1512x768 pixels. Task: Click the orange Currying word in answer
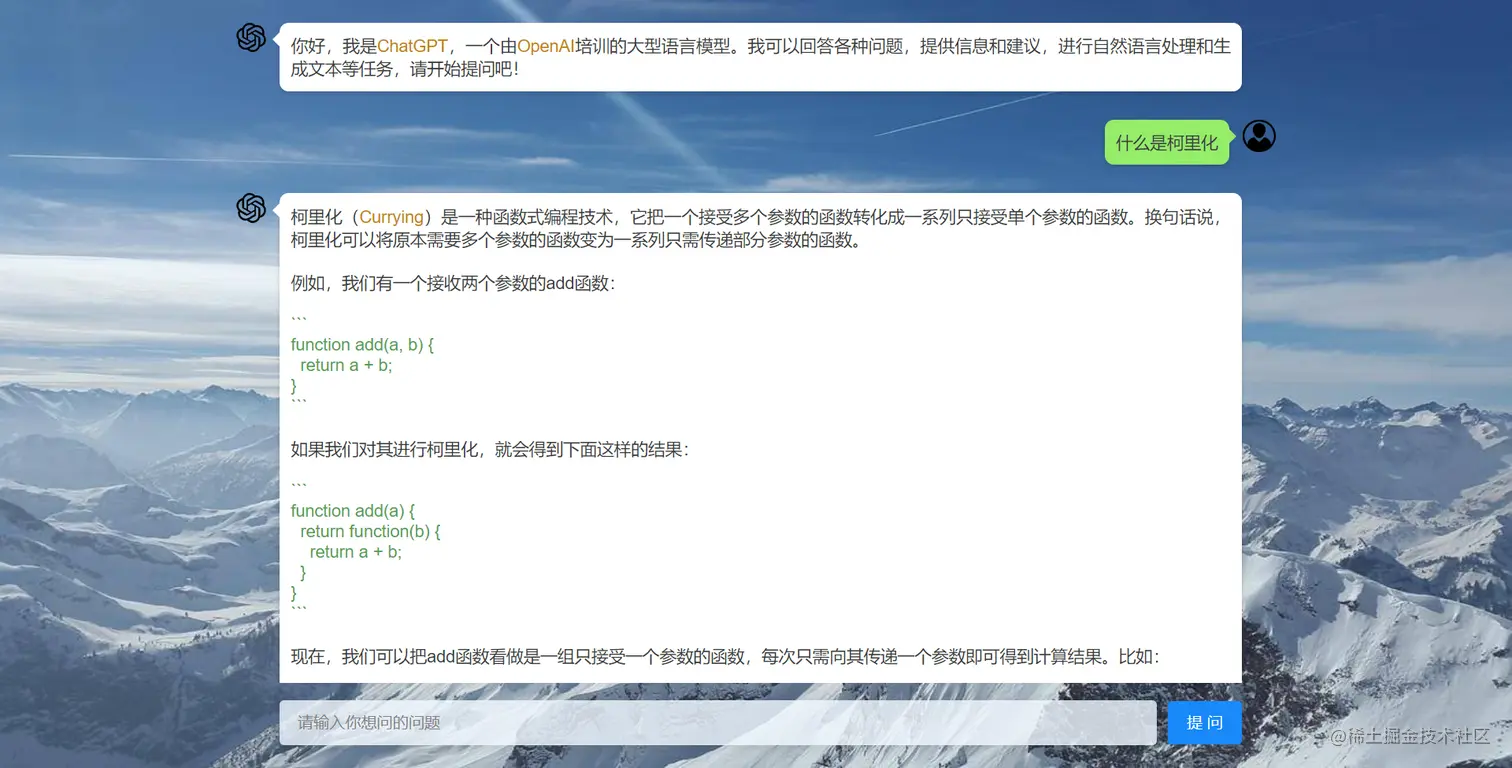pos(391,217)
